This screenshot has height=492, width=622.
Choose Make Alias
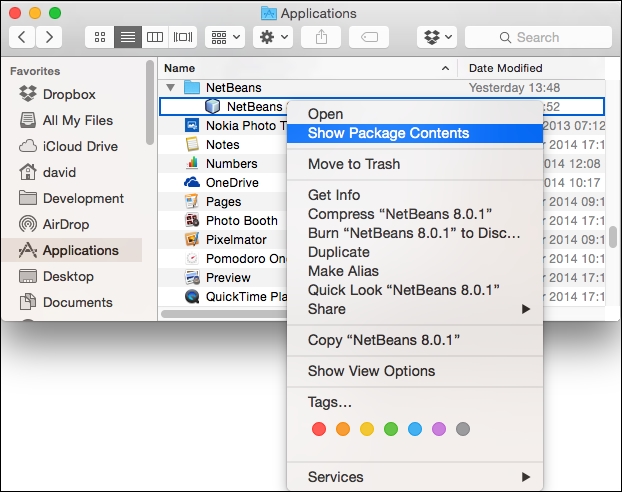[415, 271]
